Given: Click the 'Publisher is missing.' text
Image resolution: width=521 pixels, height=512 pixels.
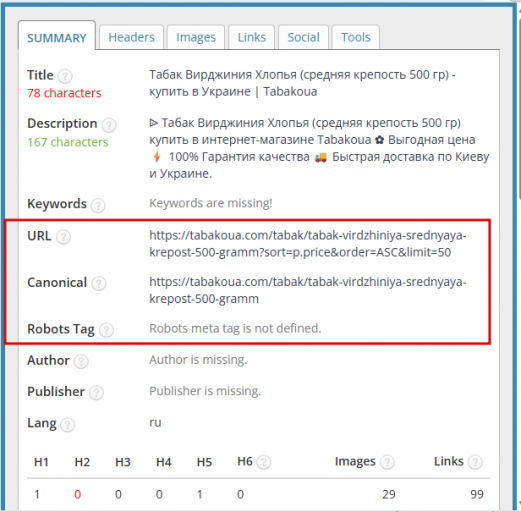Looking at the screenshot, I should (x=205, y=391).
